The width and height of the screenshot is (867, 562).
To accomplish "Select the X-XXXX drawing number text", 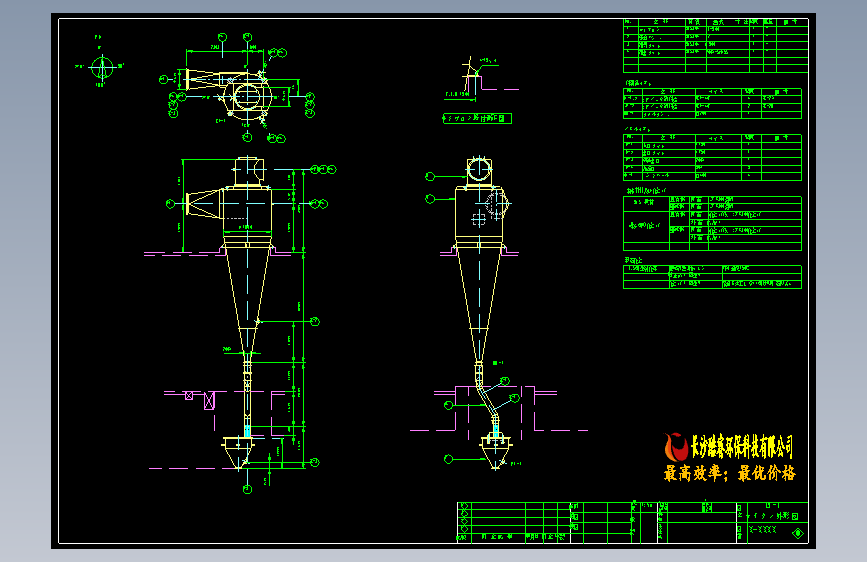I will pyautogui.click(x=763, y=530).
